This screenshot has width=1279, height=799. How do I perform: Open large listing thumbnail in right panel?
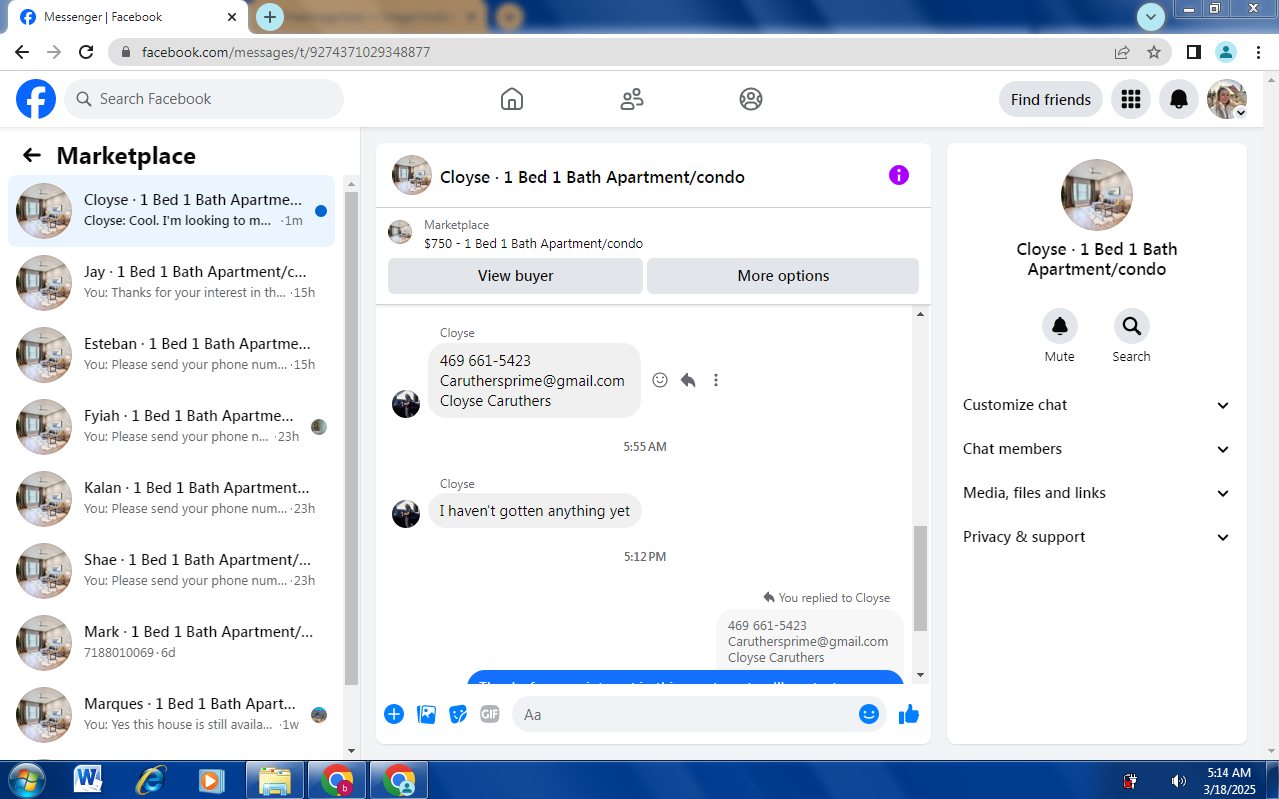1097,195
